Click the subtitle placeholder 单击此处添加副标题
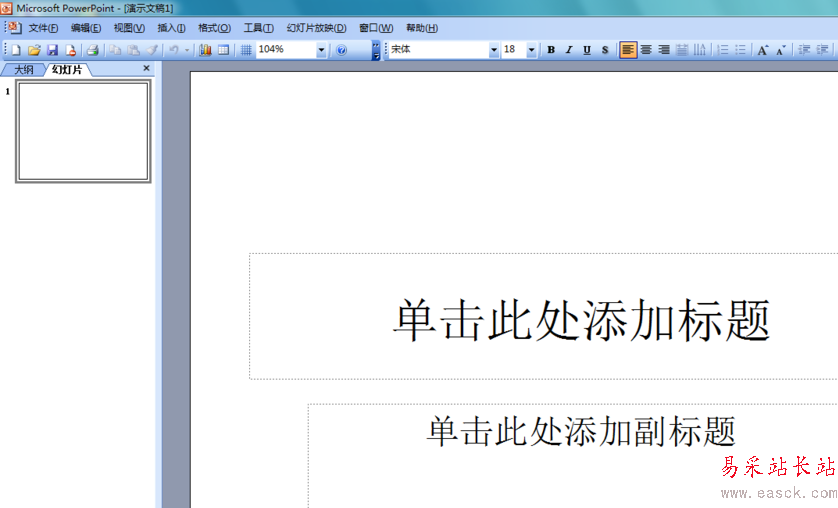 point(581,432)
